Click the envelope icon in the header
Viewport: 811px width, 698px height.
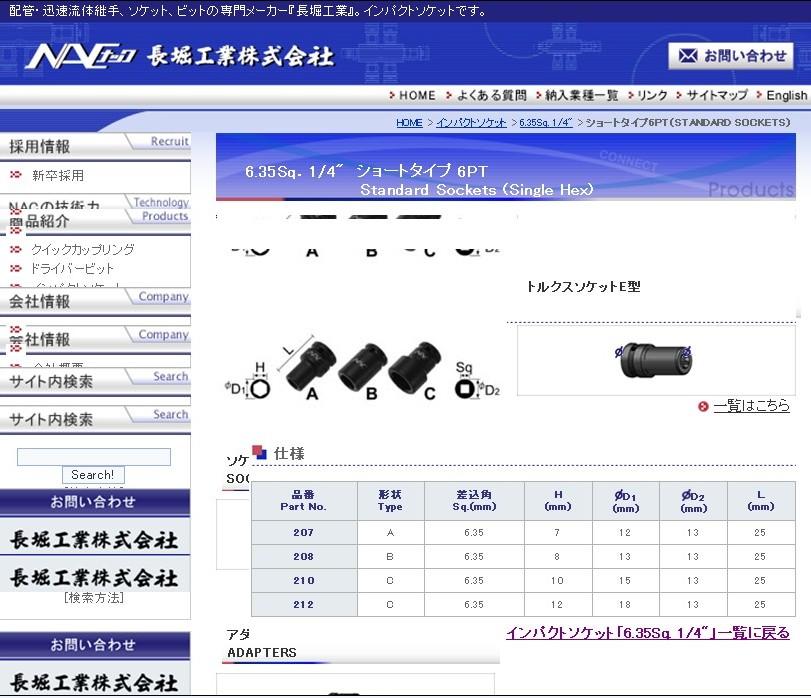[688, 55]
